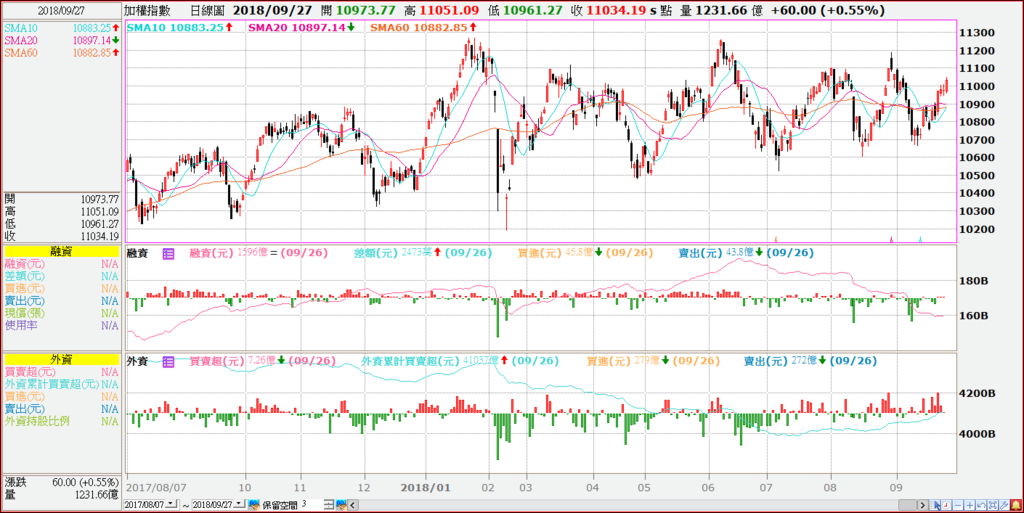Click 賣出(元) 43.8億 legend in 融資 chart
The image size is (1024, 513).
pyautogui.click(x=746, y=253)
